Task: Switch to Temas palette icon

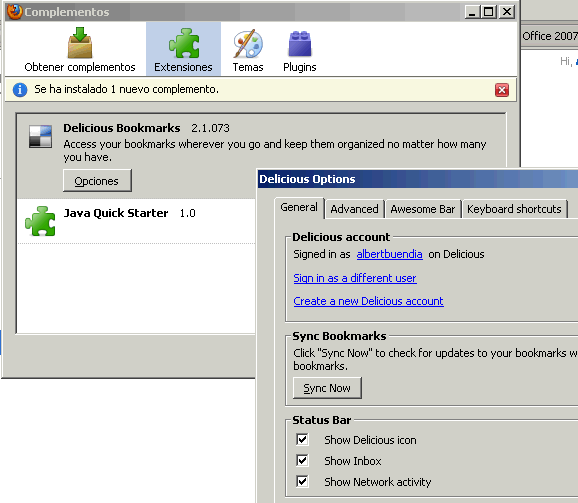Action: tap(248, 44)
